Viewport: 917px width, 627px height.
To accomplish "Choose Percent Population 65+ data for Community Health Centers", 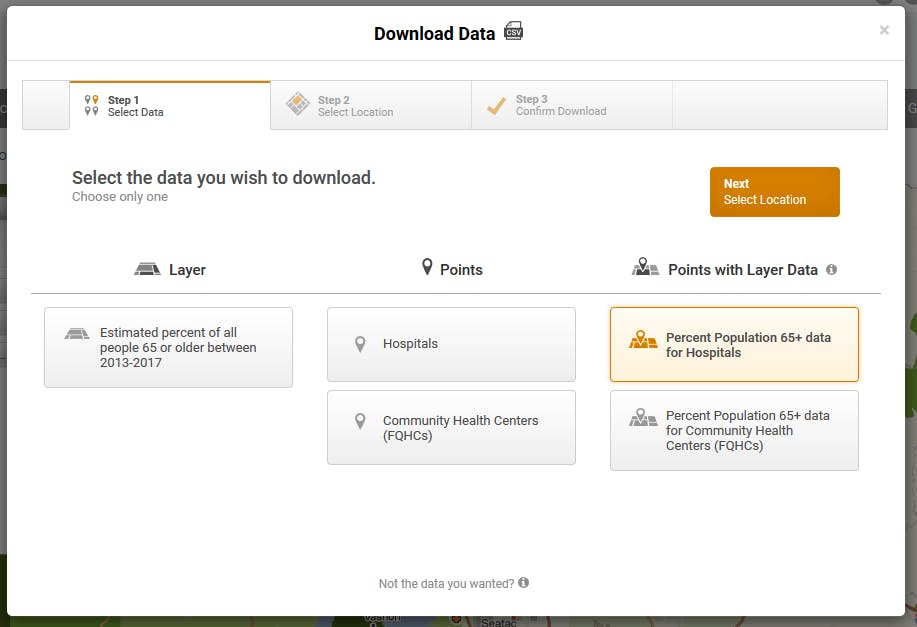I will coord(735,430).
